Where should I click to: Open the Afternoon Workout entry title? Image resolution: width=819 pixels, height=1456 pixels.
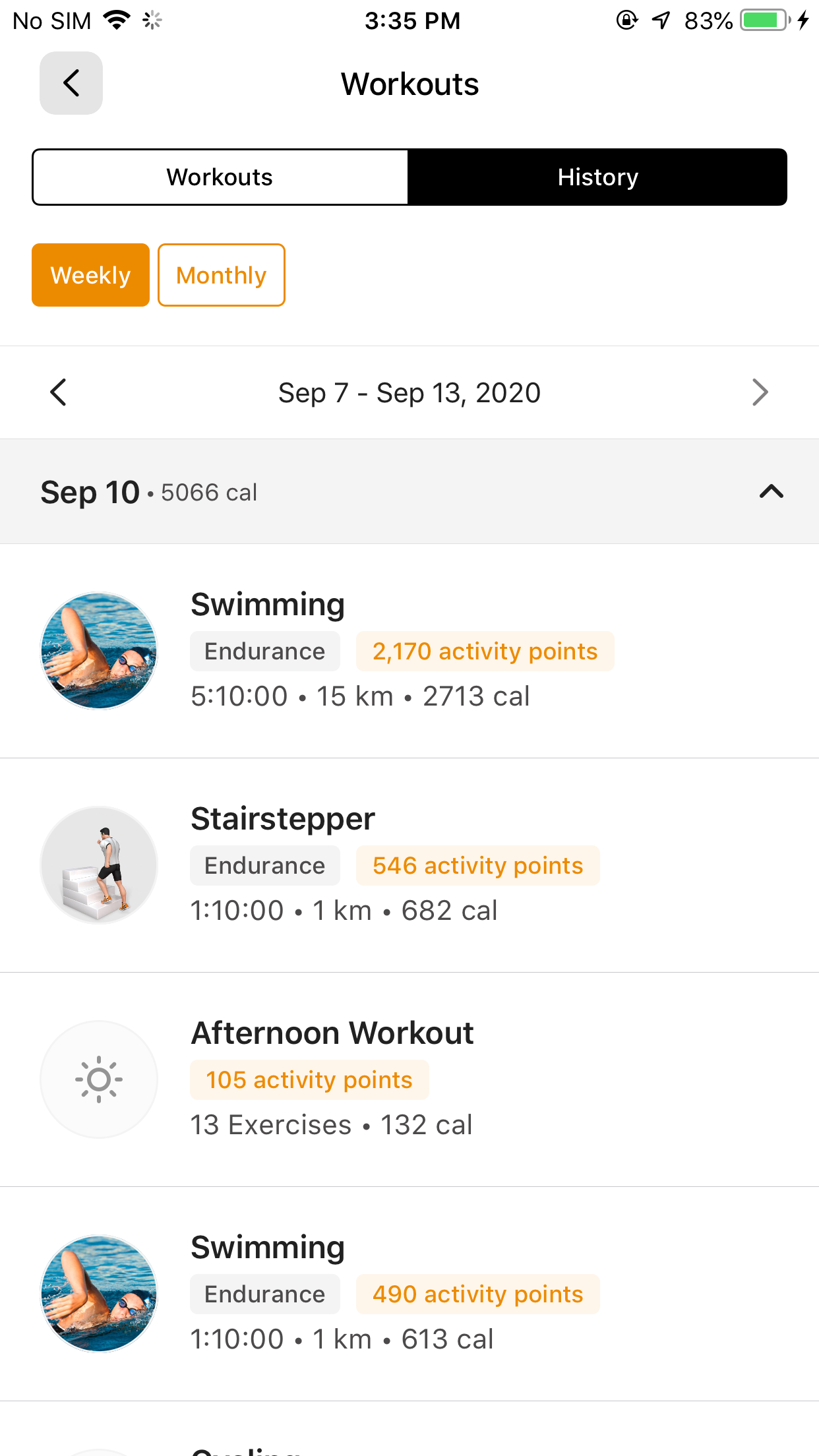pos(332,1033)
